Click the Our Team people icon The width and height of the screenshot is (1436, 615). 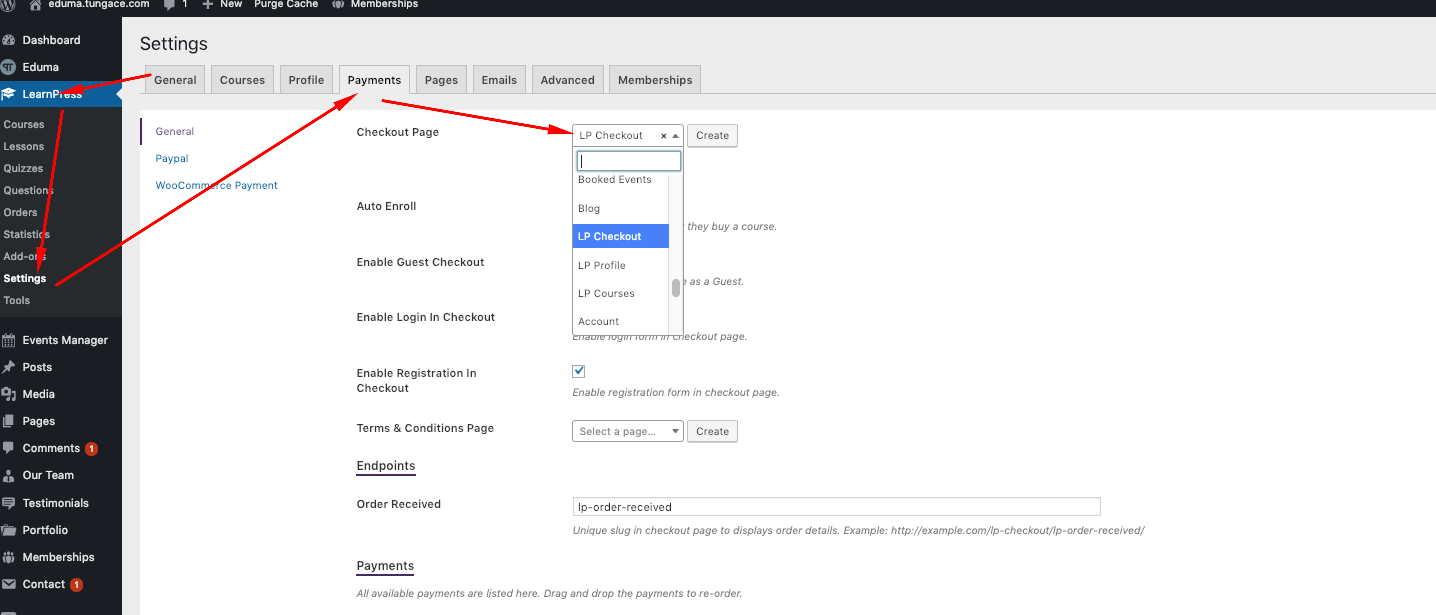coord(9,475)
